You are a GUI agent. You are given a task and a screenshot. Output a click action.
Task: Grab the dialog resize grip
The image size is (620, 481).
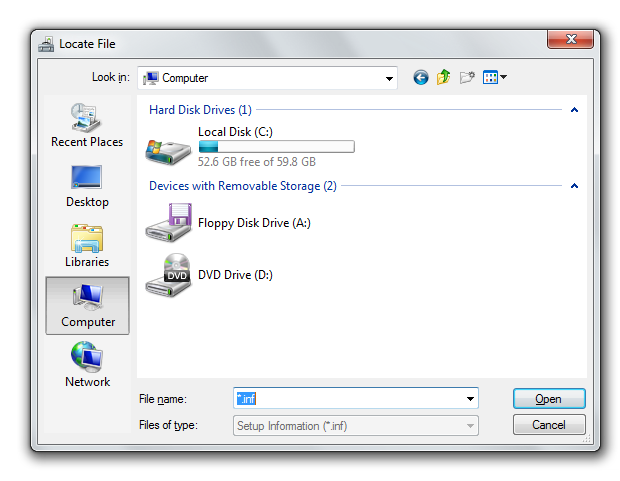pyautogui.click(x=587, y=438)
